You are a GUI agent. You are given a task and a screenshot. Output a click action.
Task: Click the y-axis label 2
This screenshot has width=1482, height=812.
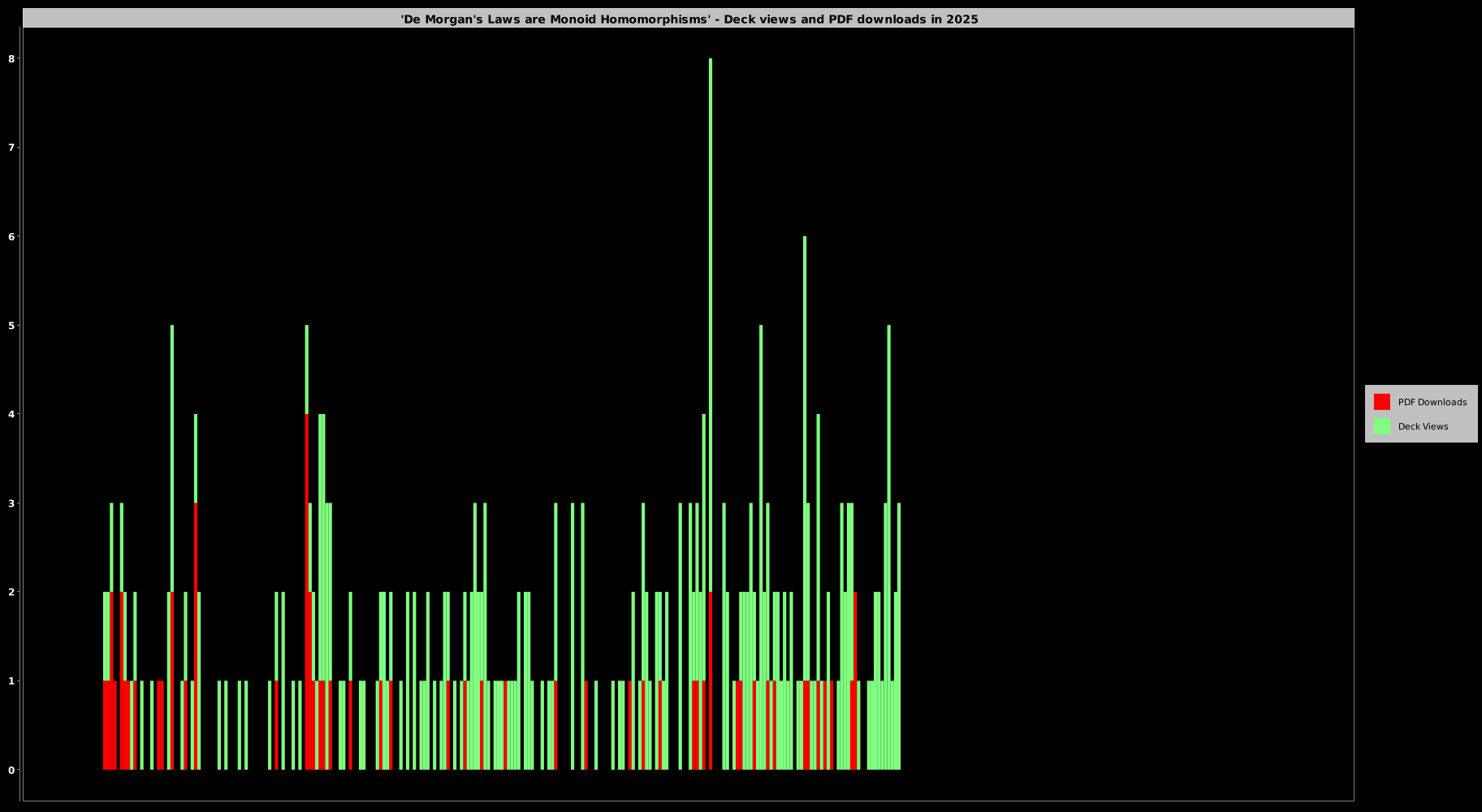click(x=11, y=592)
